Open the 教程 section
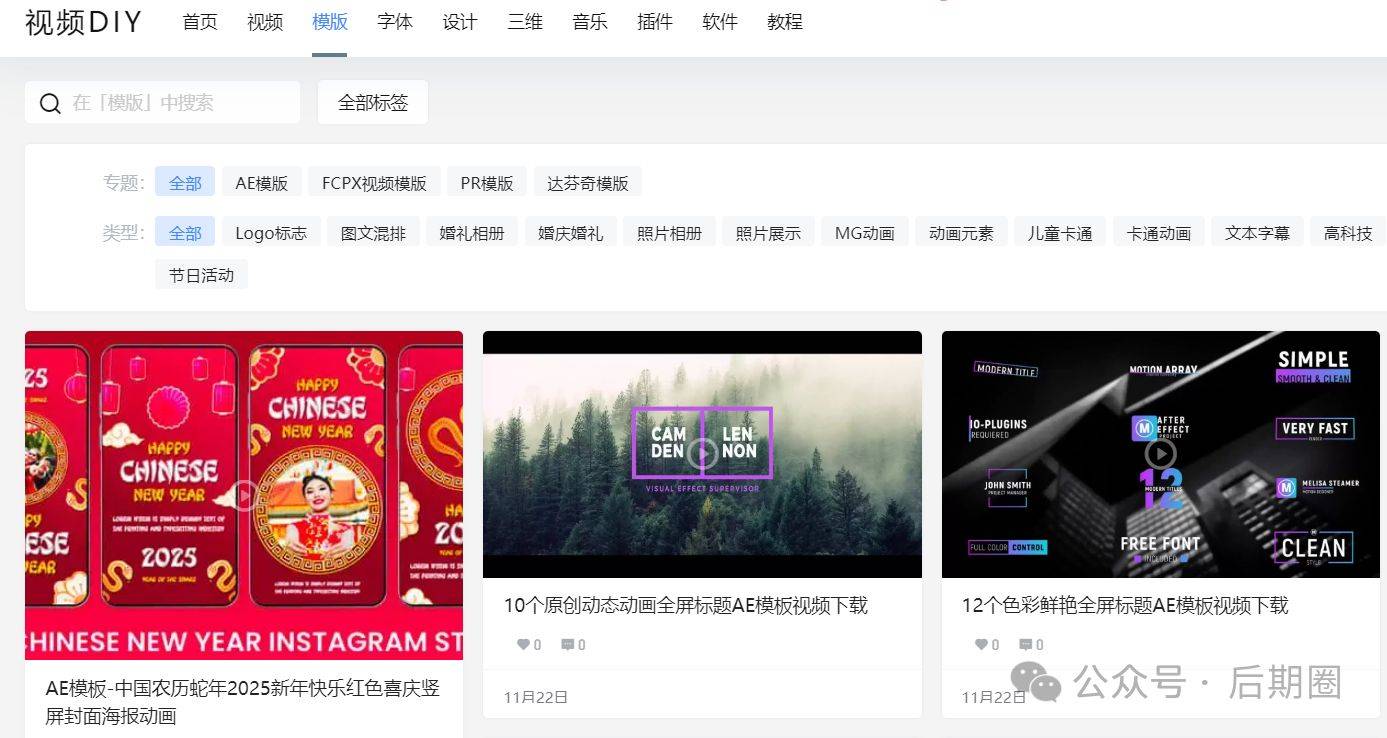This screenshot has width=1387, height=738. (785, 22)
